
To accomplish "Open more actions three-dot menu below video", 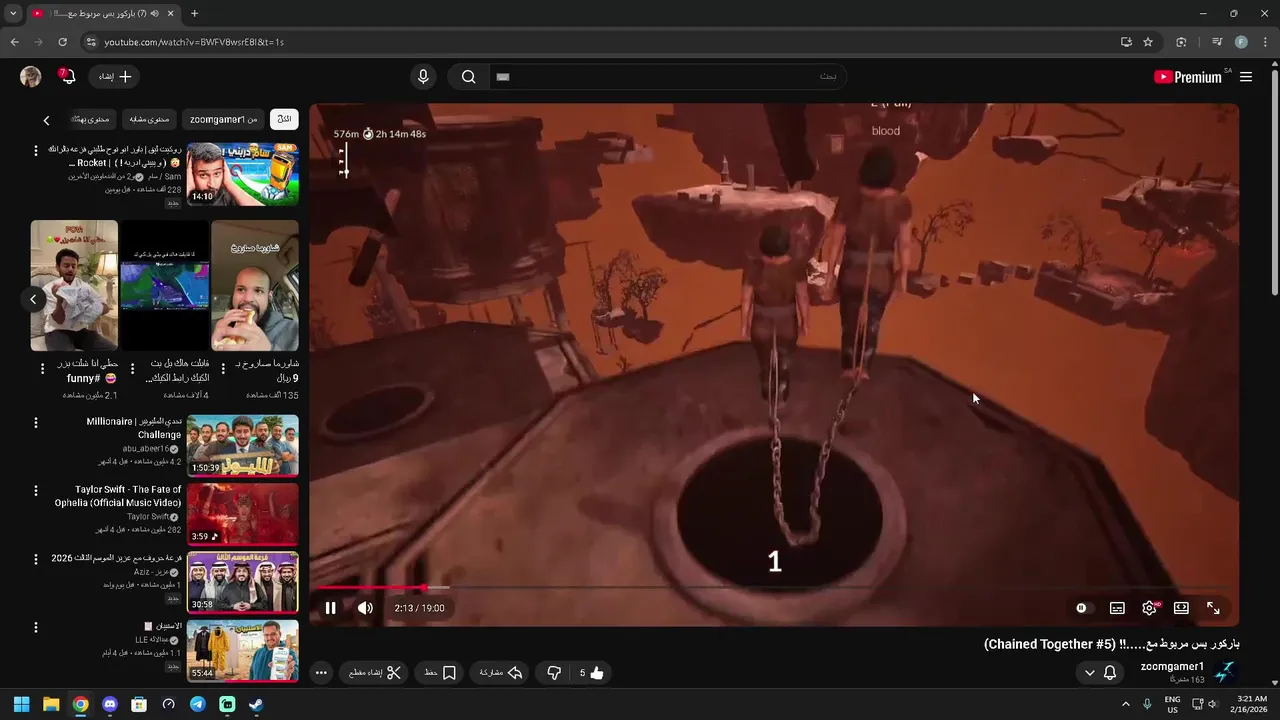I will [x=321, y=673].
